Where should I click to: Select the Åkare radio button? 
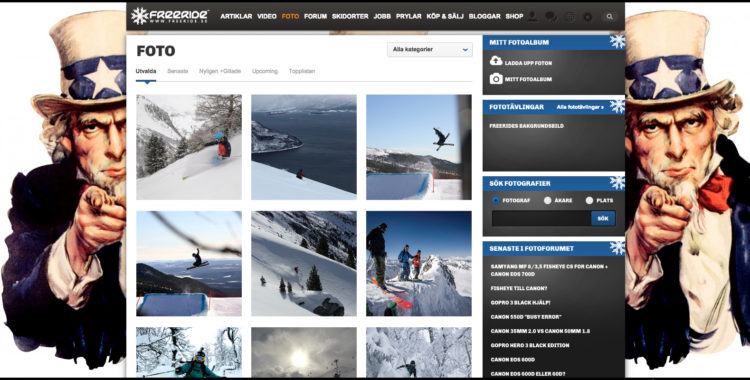(548, 201)
